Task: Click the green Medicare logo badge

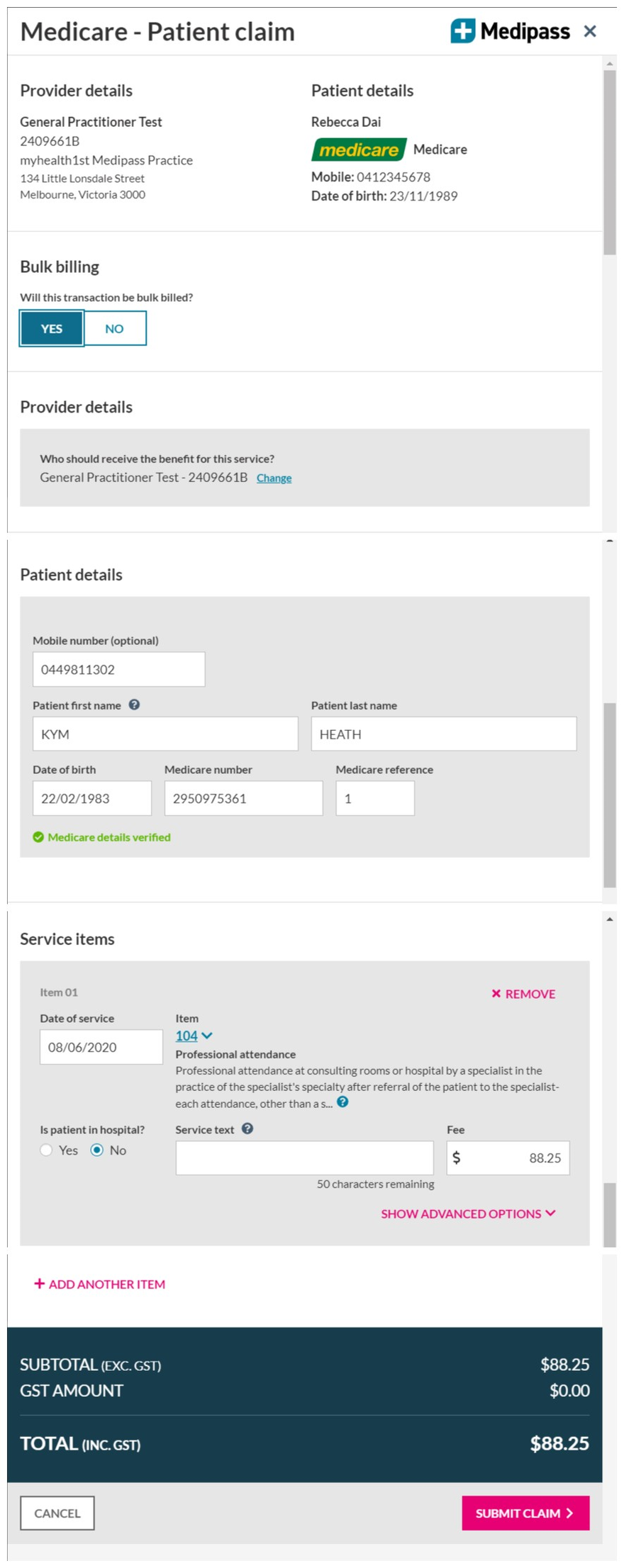Action: 359,150
